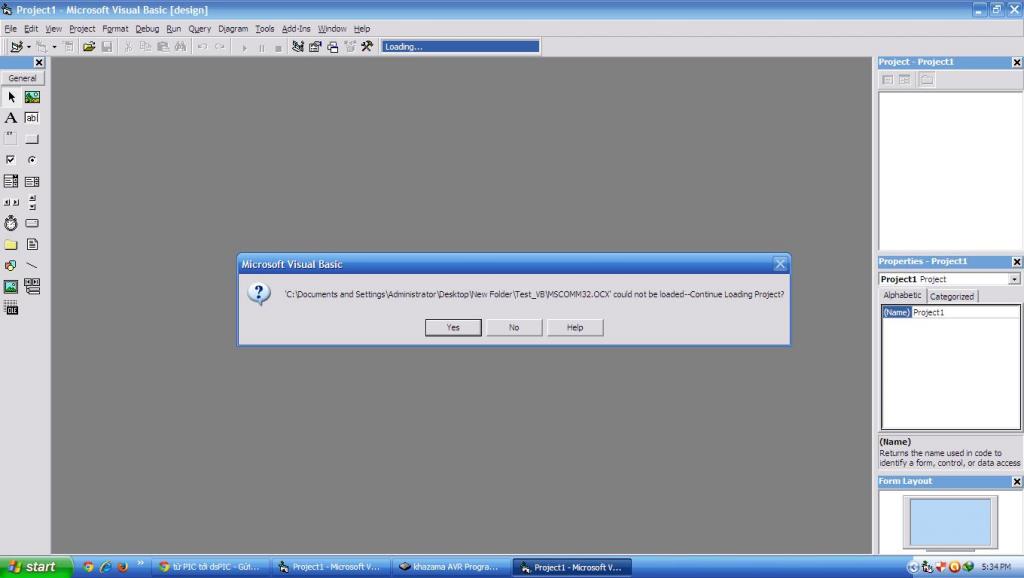The height and width of the screenshot is (578, 1024).
Task: Select the Line control tool
Action: (32, 265)
